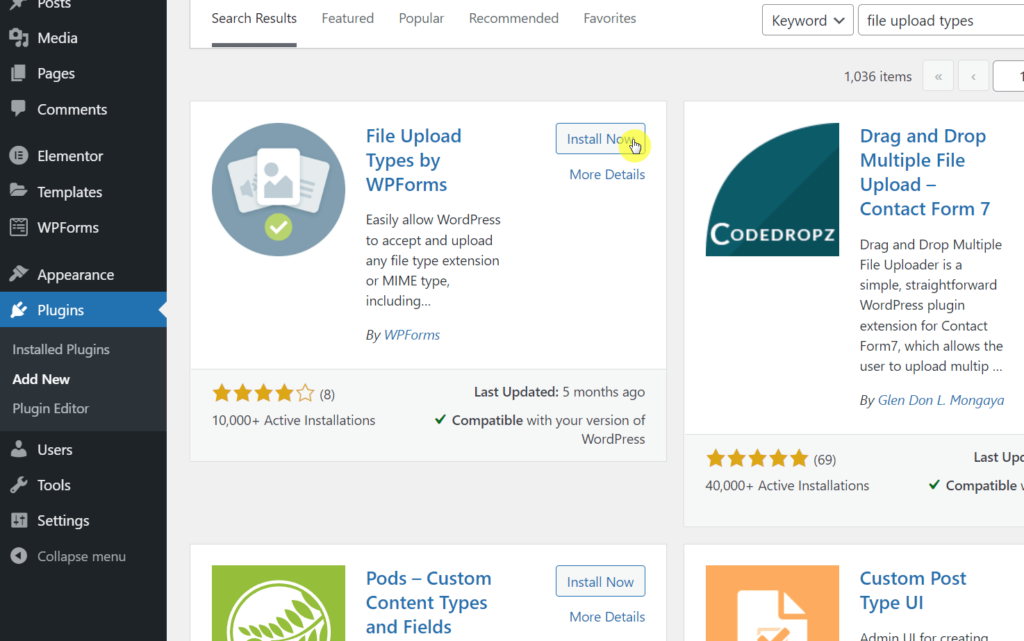Install Pods Custom Content Types plugin

click(600, 581)
